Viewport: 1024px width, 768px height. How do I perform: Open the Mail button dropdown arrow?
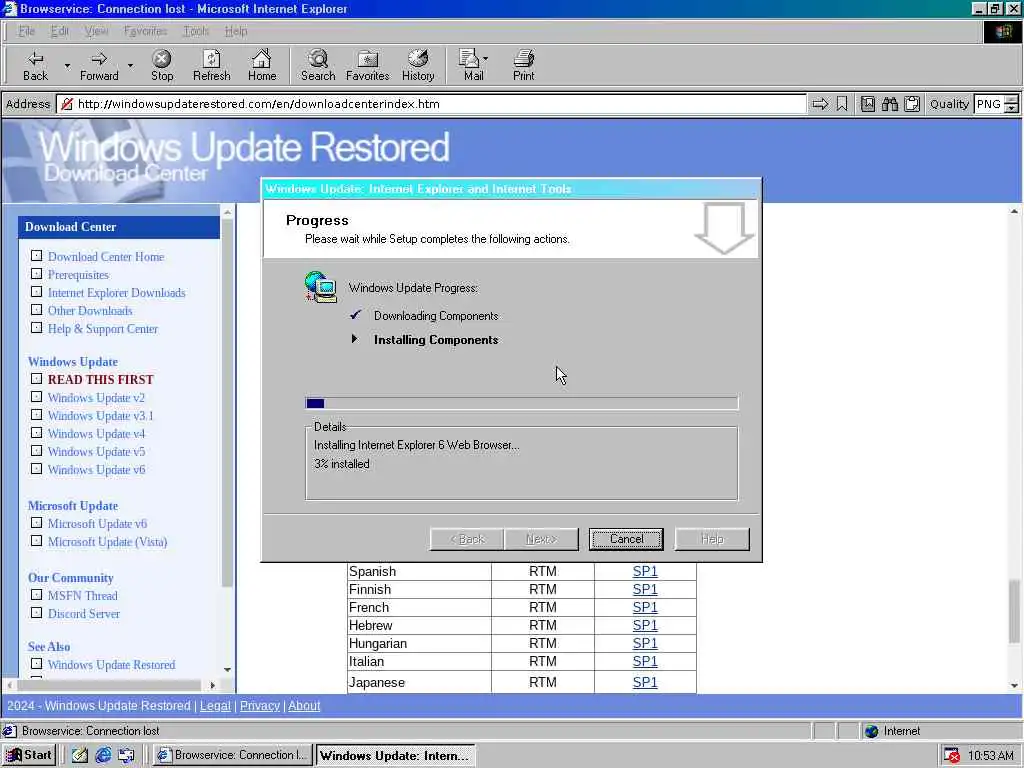point(485,59)
